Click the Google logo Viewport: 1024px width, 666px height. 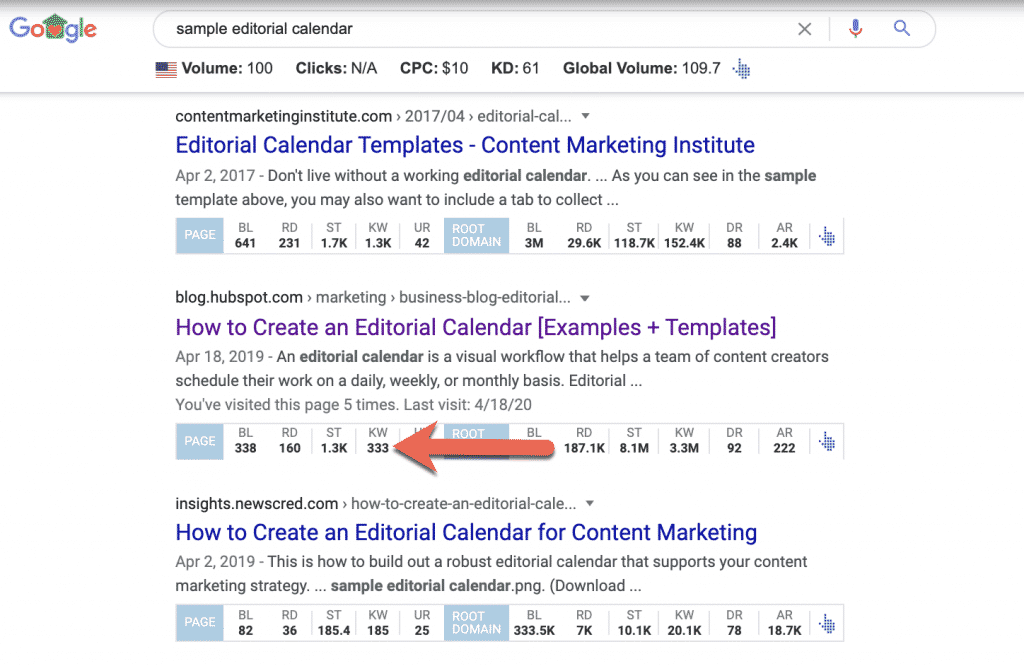[x=53, y=29]
